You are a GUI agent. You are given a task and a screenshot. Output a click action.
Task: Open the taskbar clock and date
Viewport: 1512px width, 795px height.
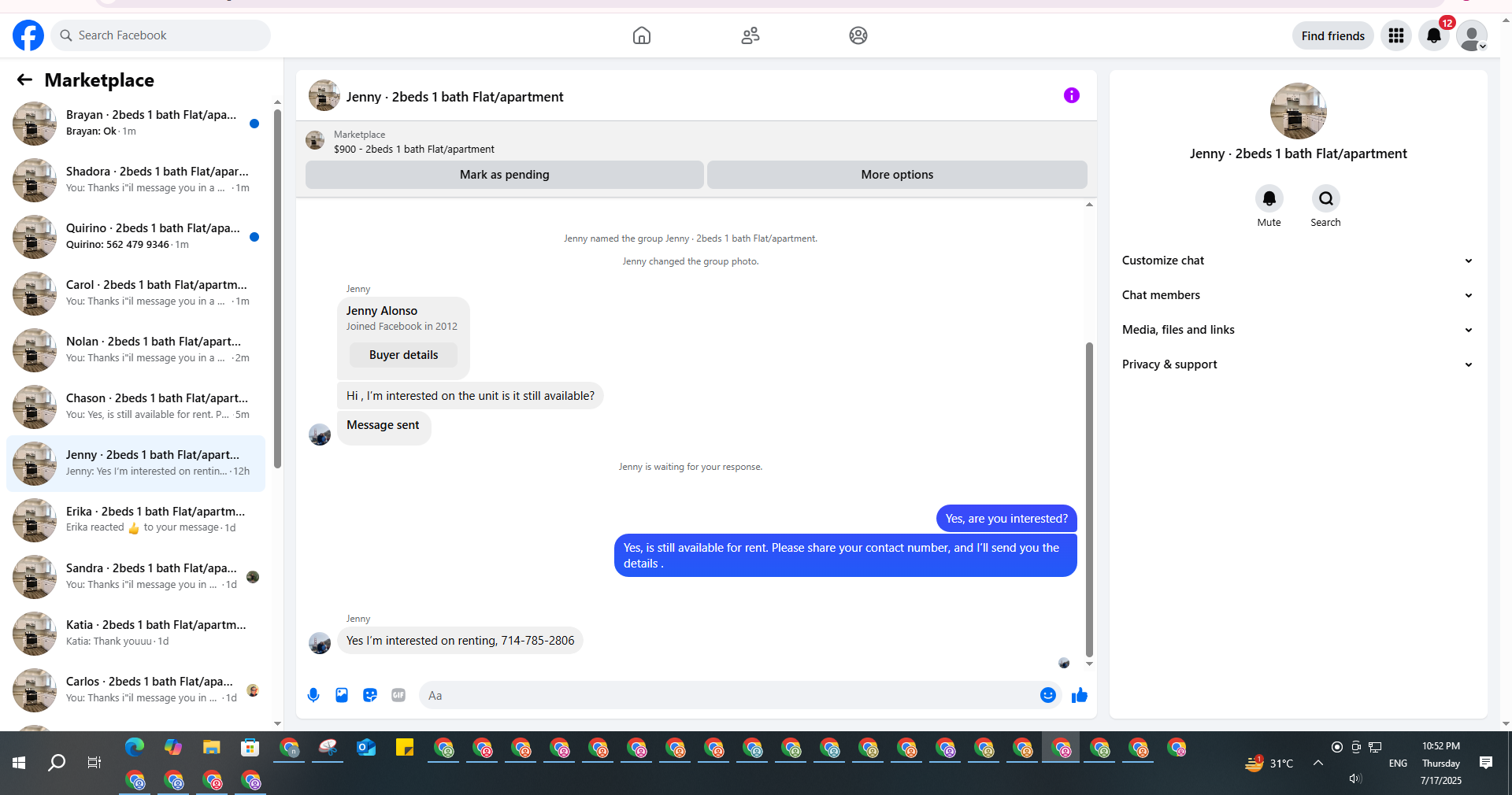pyautogui.click(x=1441, y=763)
